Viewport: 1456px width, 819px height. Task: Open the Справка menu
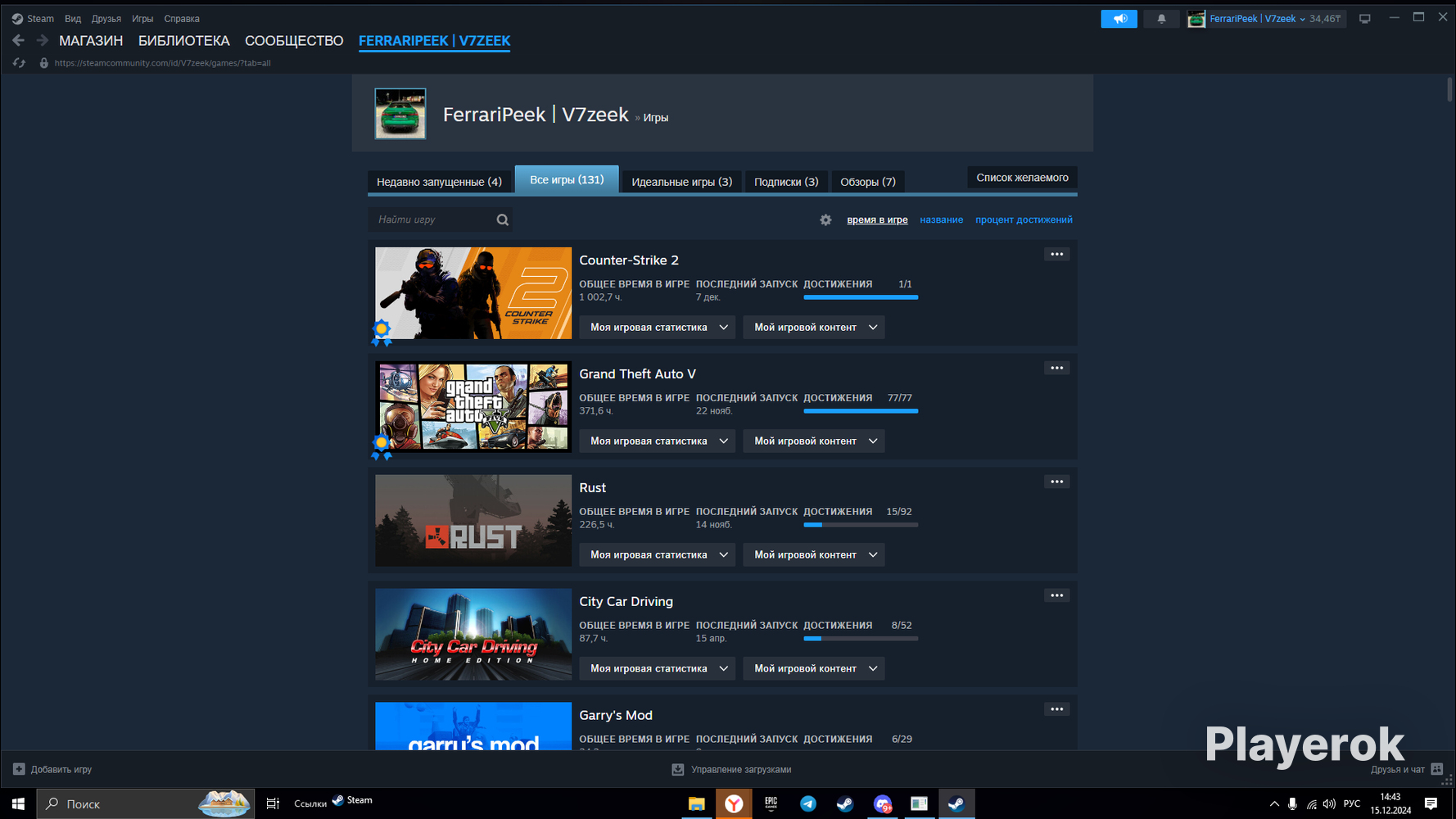(x=182, y=19)
